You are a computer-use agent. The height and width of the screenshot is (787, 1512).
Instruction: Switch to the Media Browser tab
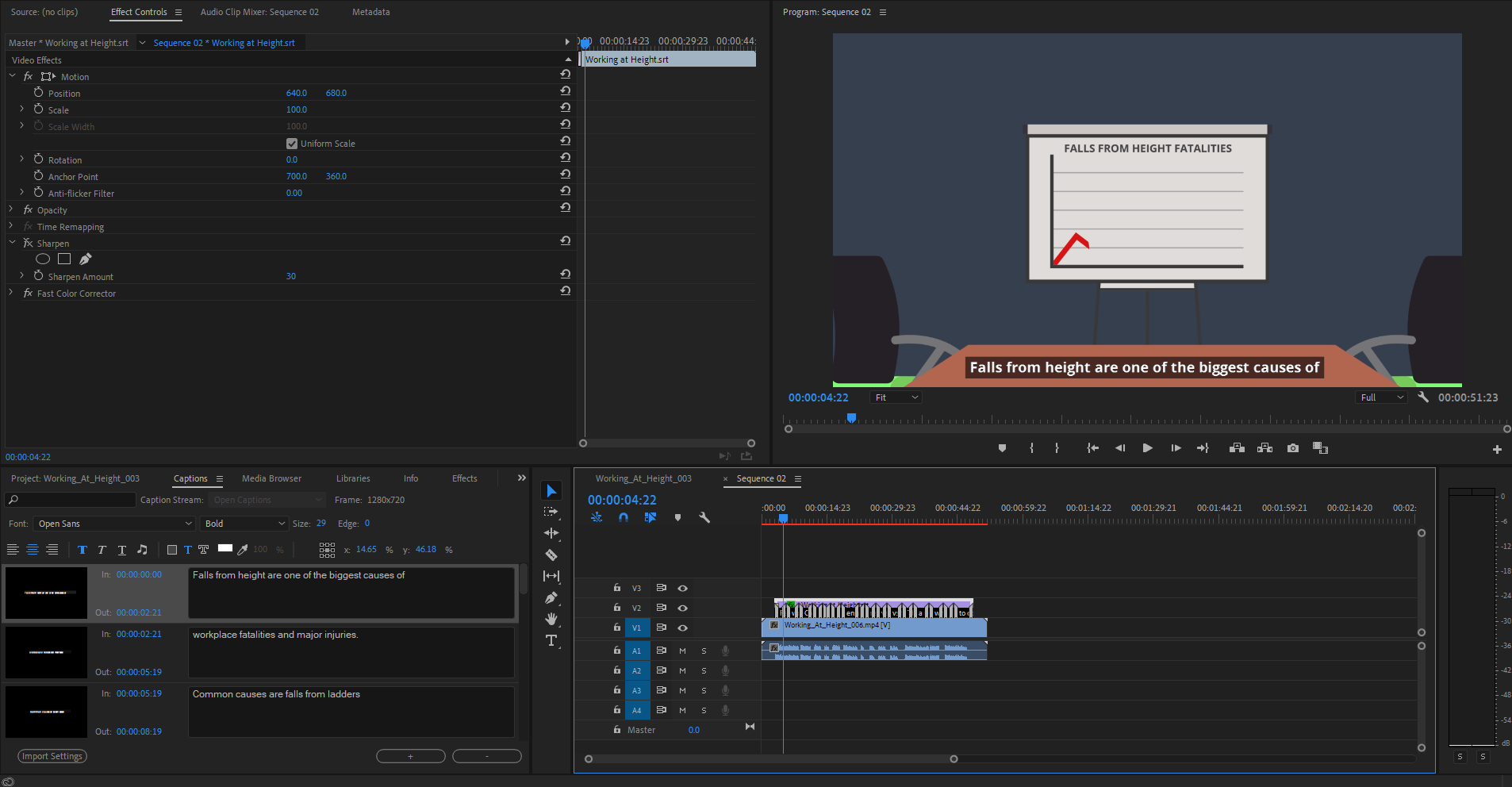271,478
